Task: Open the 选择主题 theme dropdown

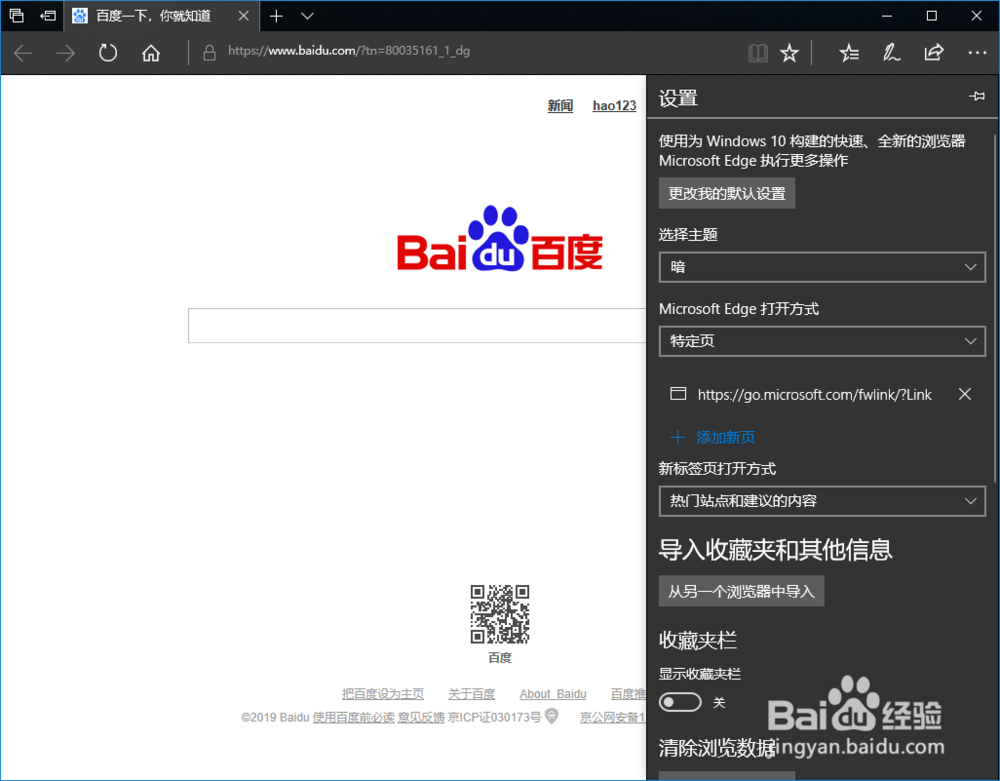Action: (x=822, y=267)
